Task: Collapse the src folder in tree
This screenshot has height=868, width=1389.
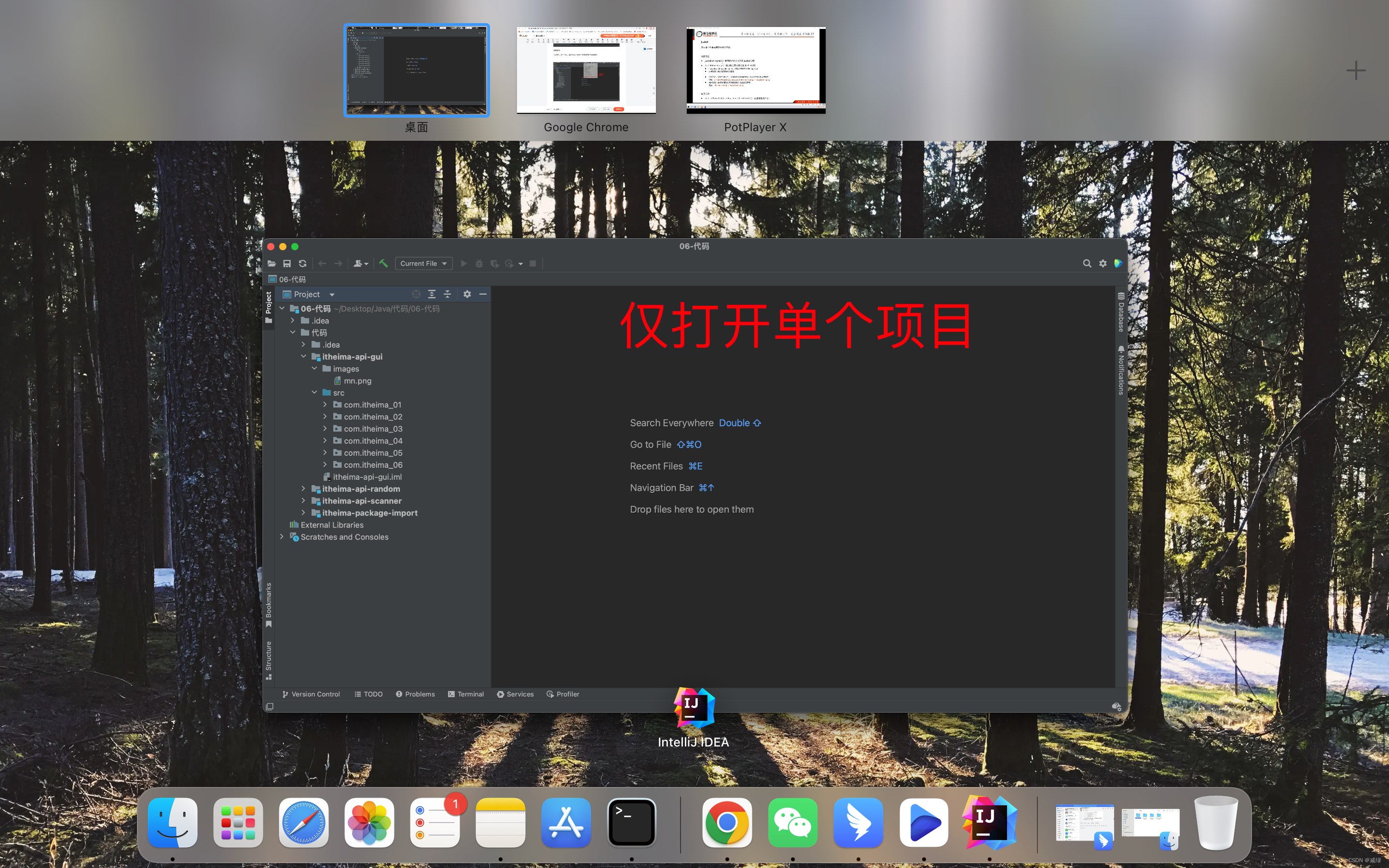Action: click(x=314, y=393)
